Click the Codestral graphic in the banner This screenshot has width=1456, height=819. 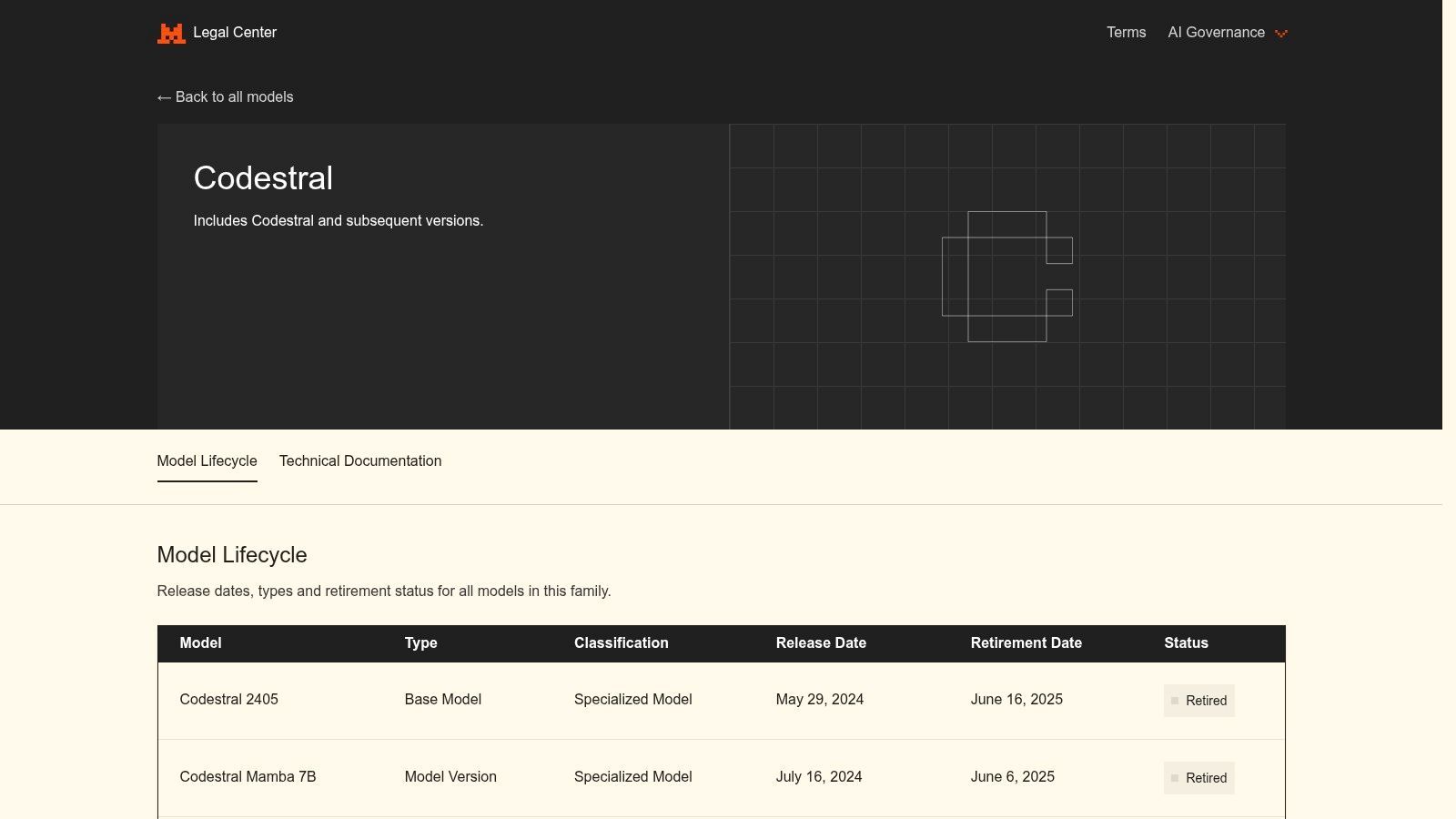(1007, 277)
